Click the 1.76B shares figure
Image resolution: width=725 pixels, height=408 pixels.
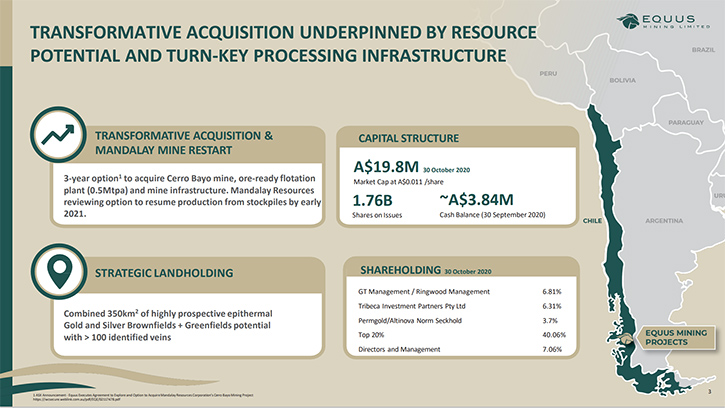372,200
